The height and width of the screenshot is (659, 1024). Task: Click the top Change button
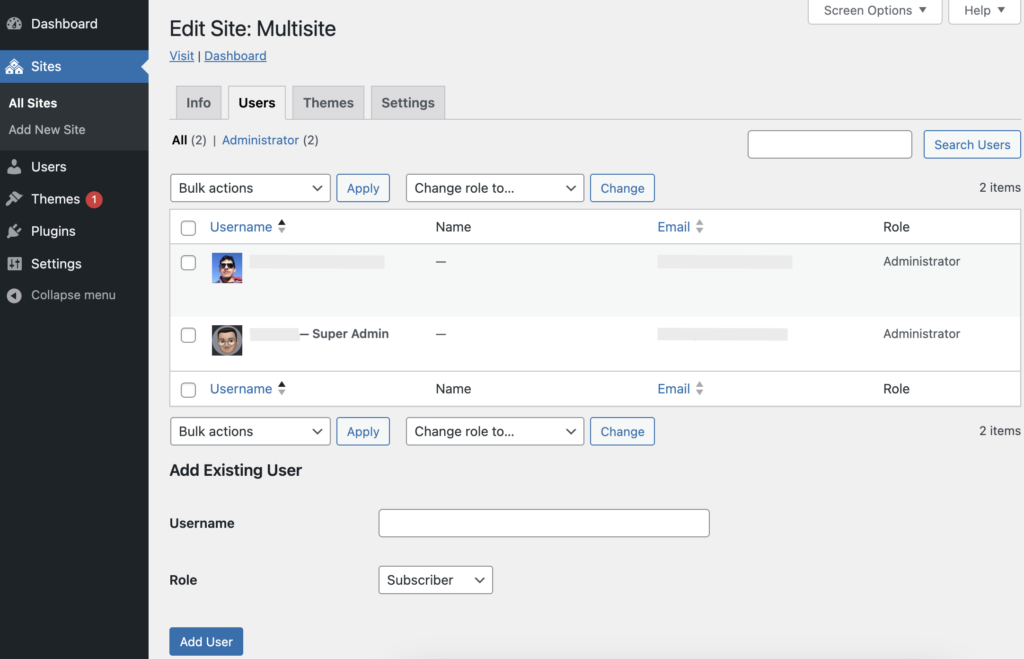(622, 188)
